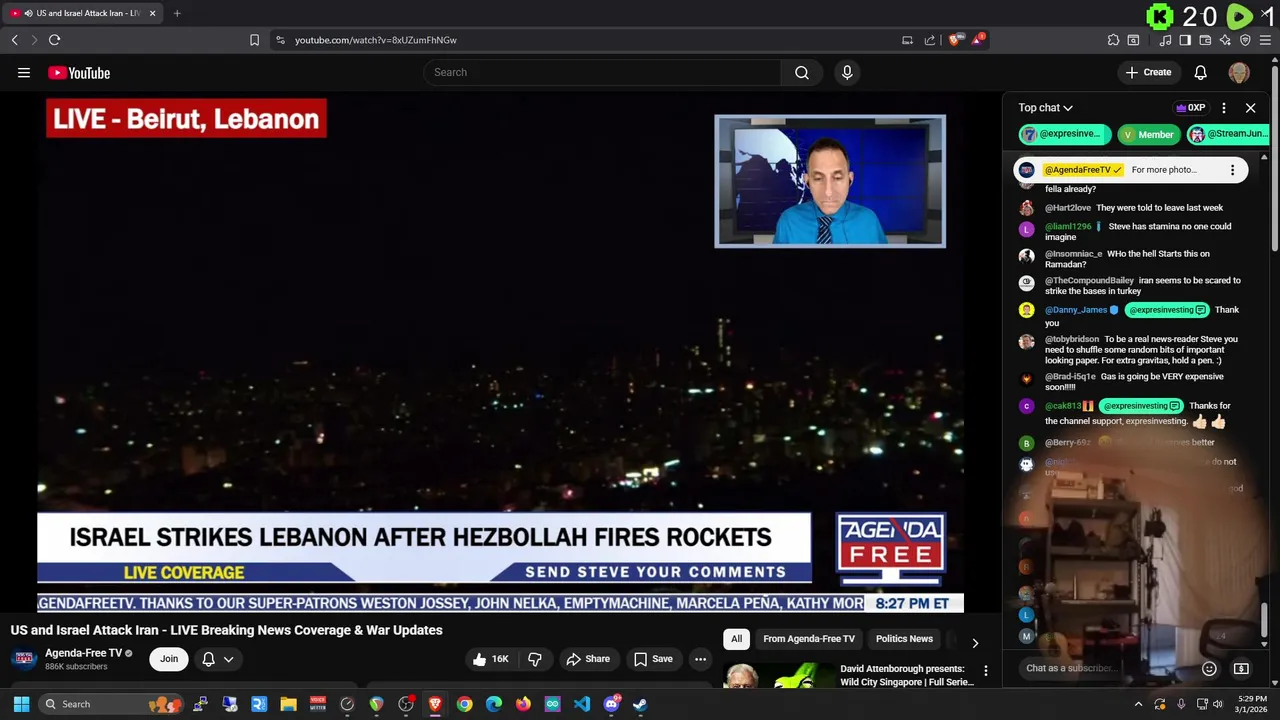Screen dimensions: 1280x720
Task: Open more video actions ellipsis button
Action: click(x=701, y=659)
